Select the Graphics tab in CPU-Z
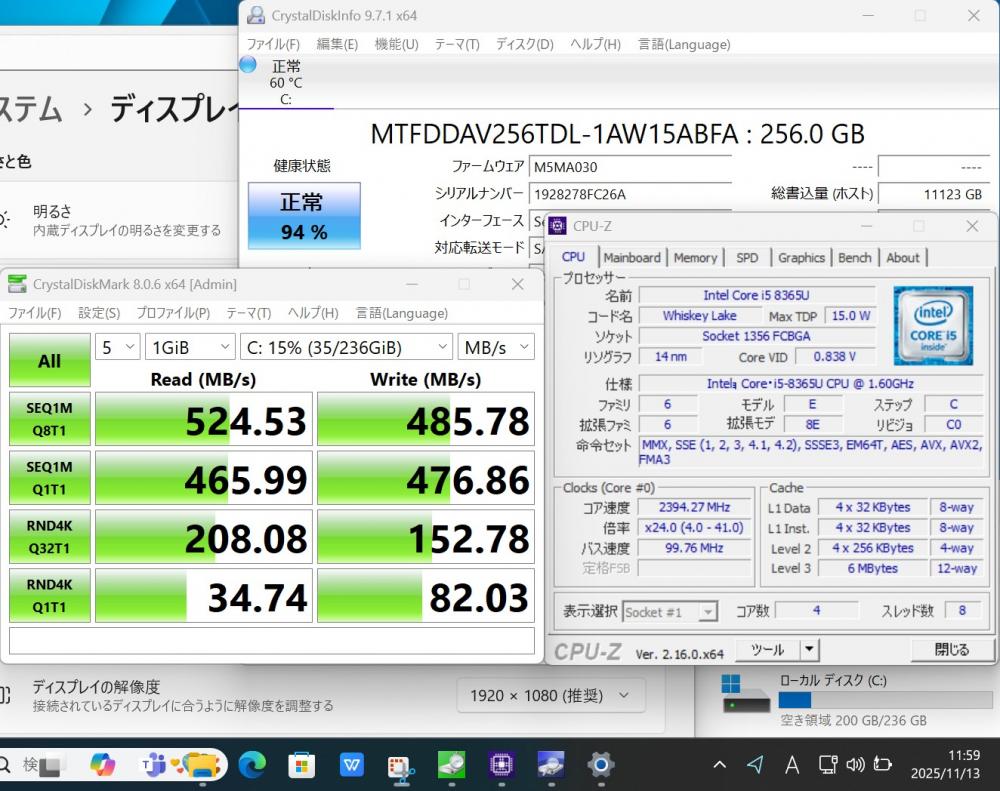This screenshot has width=1000, height=791. point(801,257)
